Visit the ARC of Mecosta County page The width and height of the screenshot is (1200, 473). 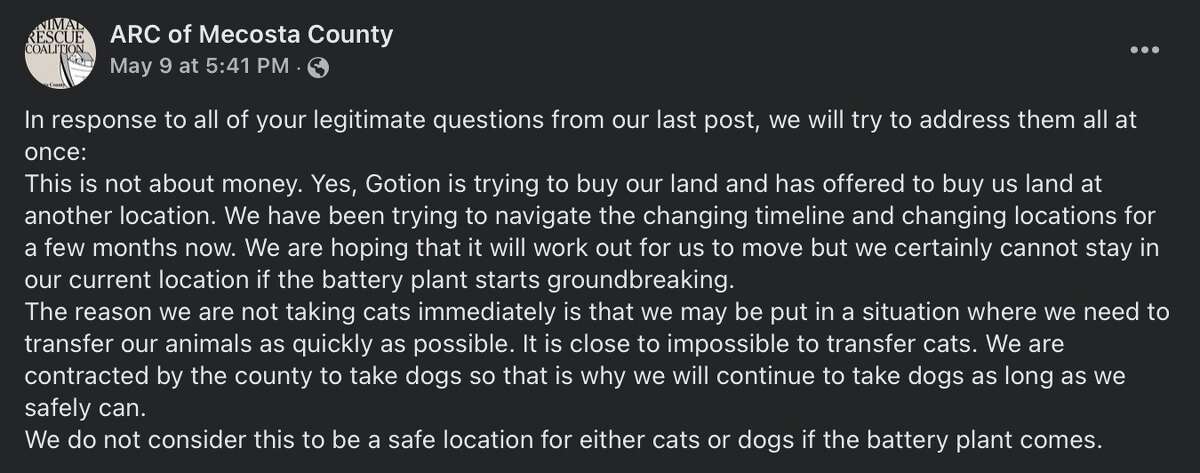point(250,36)
